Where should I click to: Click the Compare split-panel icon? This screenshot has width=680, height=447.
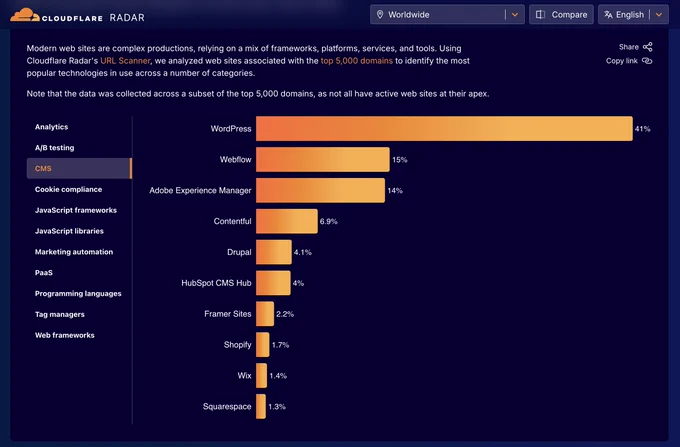point(540,15)
